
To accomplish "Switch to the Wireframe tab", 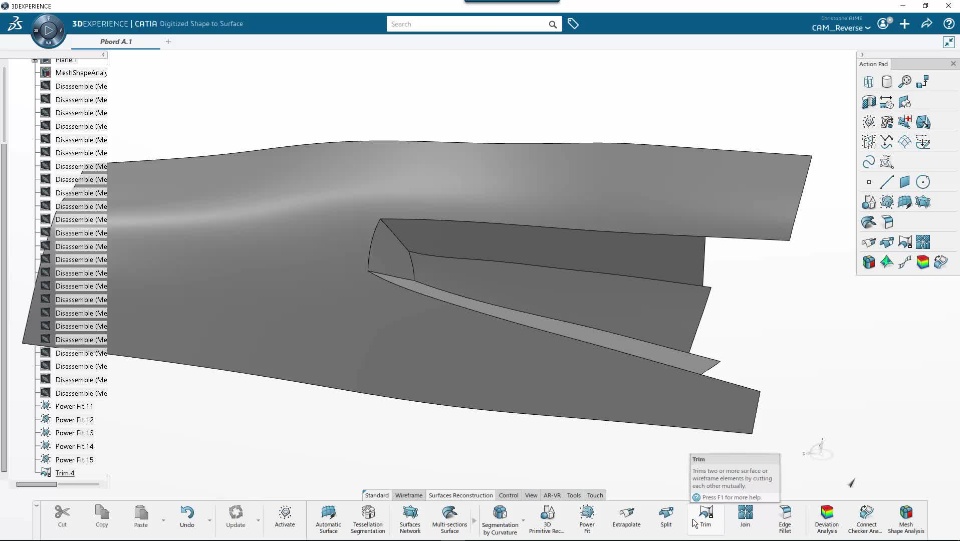I will coord(408,495).
